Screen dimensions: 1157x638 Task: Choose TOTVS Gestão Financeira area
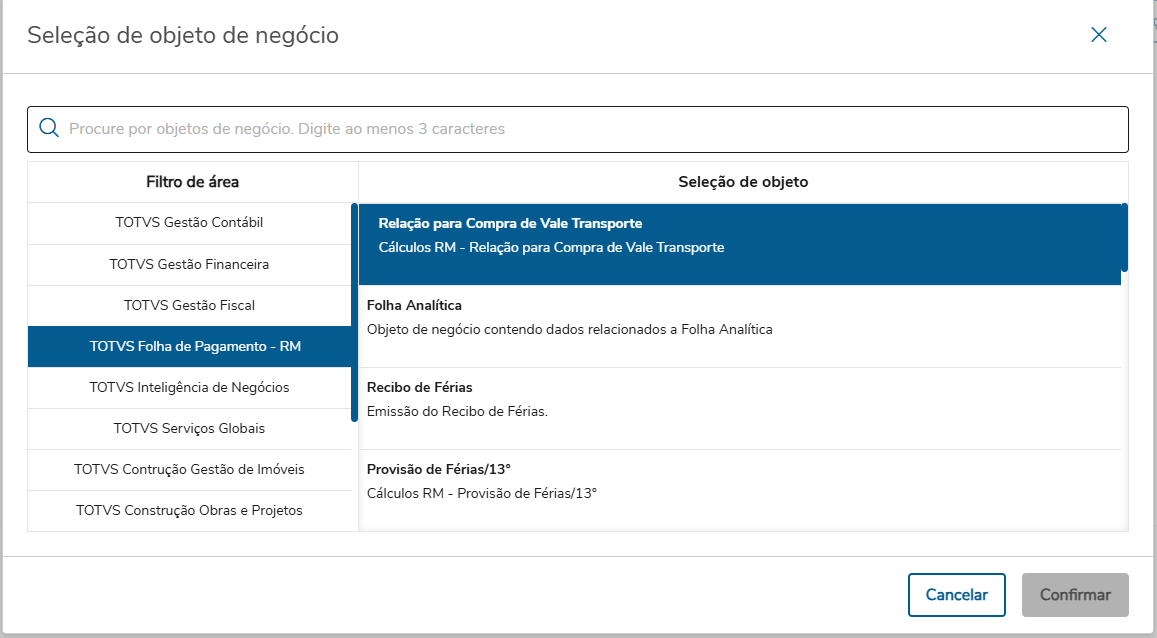tap(189, 264)
